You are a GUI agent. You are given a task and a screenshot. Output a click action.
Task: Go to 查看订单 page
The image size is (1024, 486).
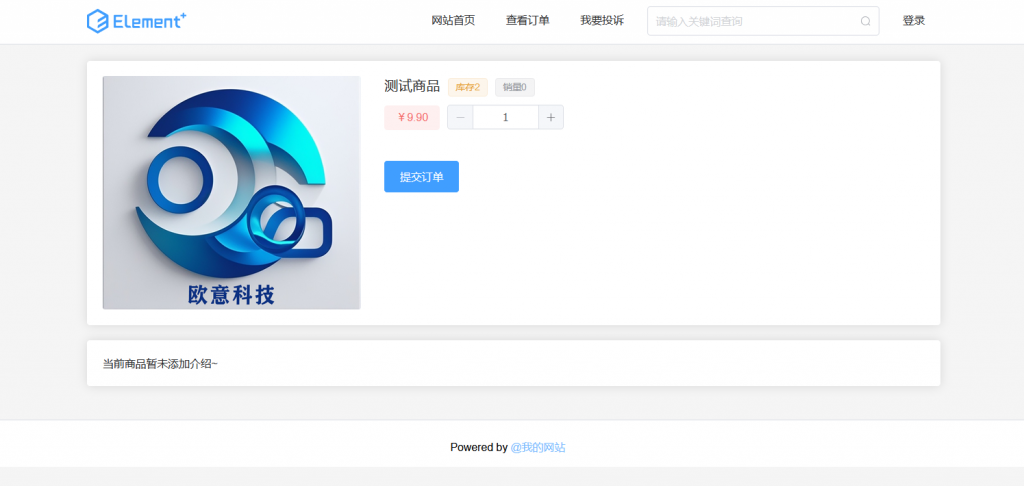tap(528, 21)
